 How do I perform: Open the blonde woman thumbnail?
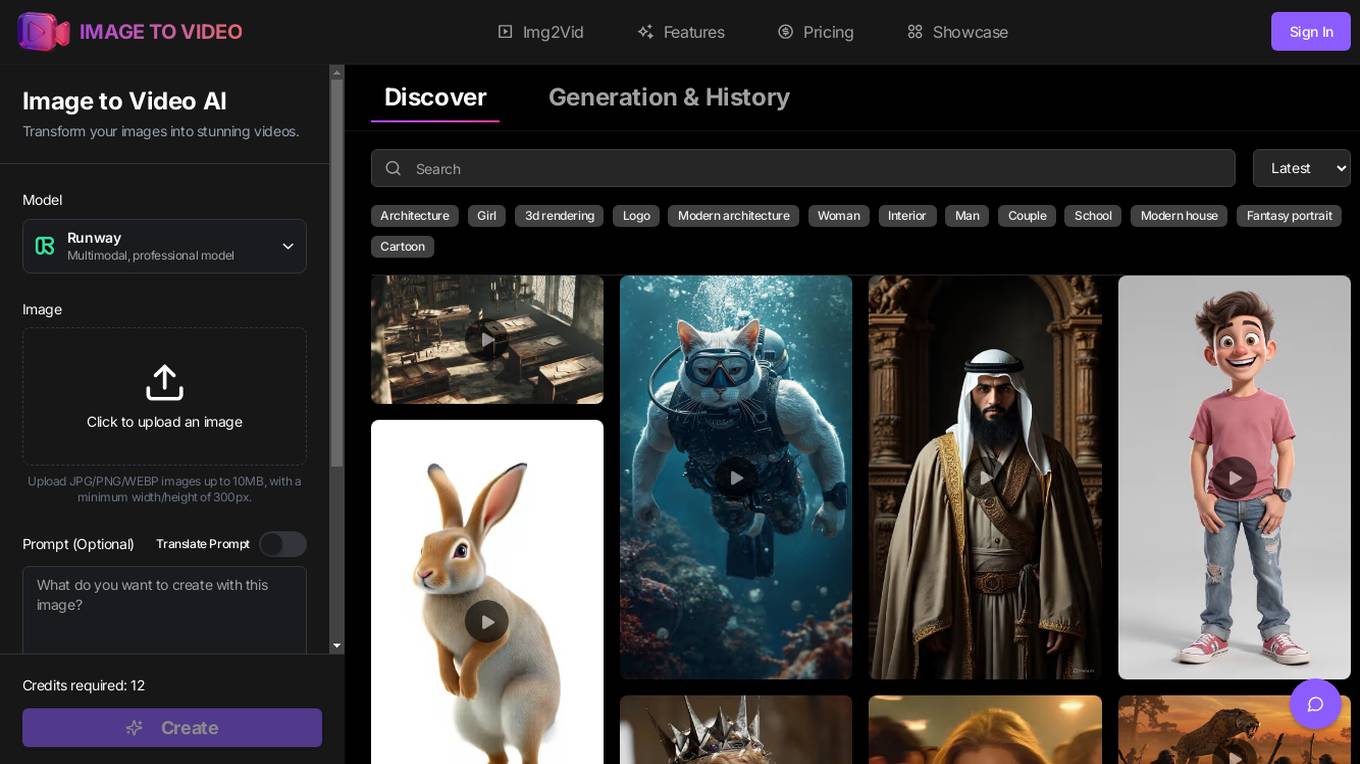985,730
